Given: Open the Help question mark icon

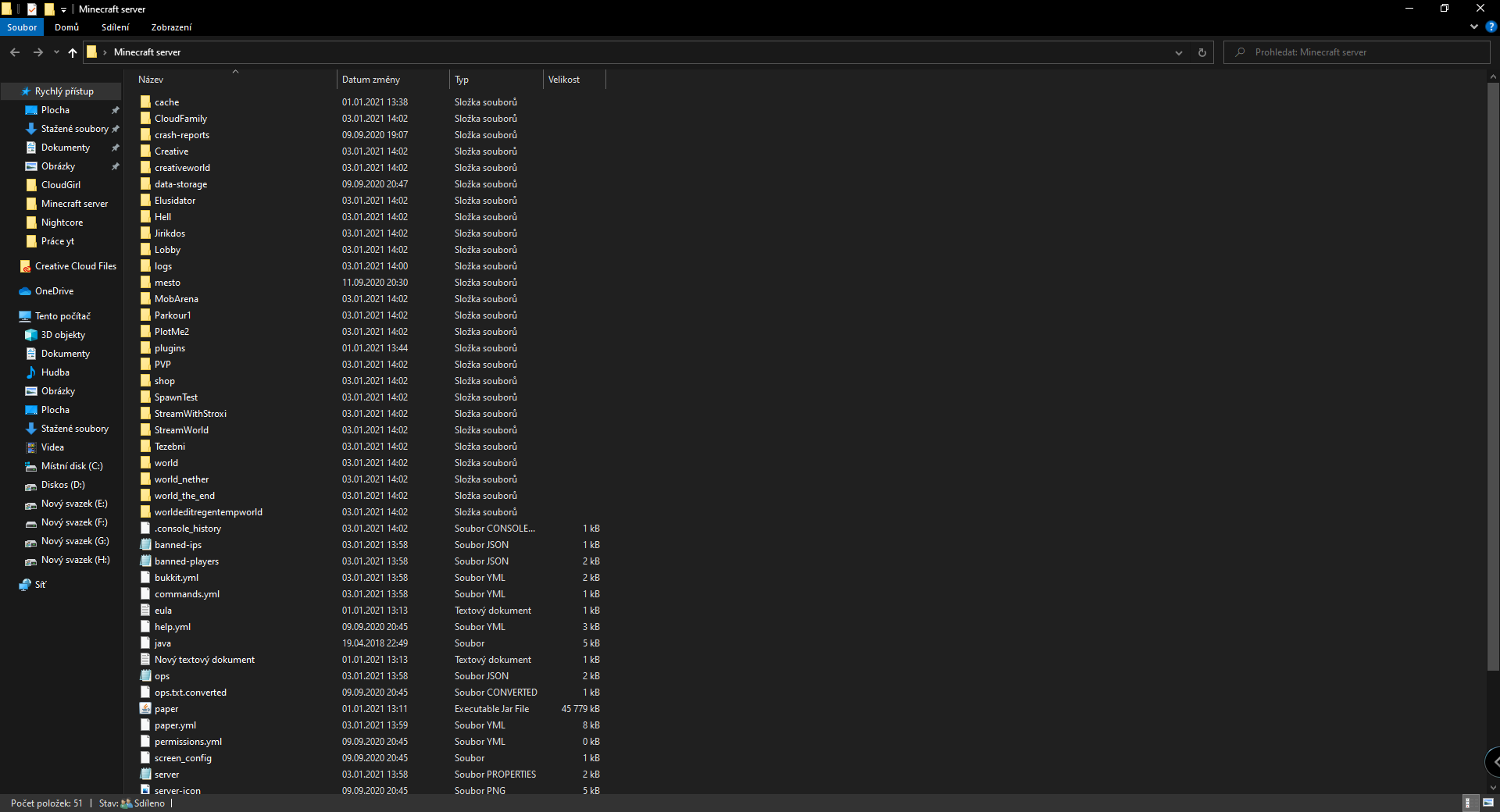Looking at the screenshot, I should point(1491,27).
